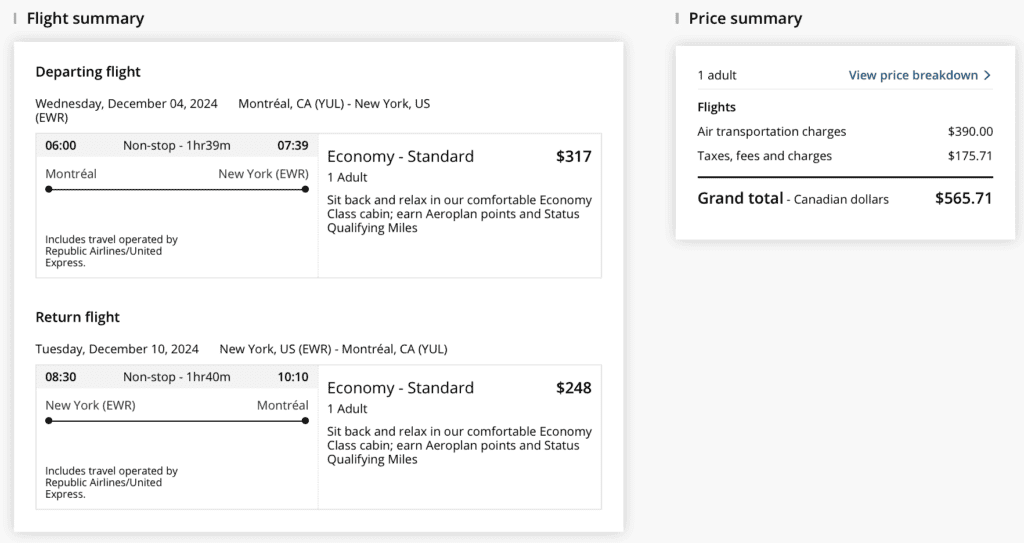Click Non-stop - 1hr39m duration text
The width and height of the screenshot is (1024, 543).
tap(176, 145)
